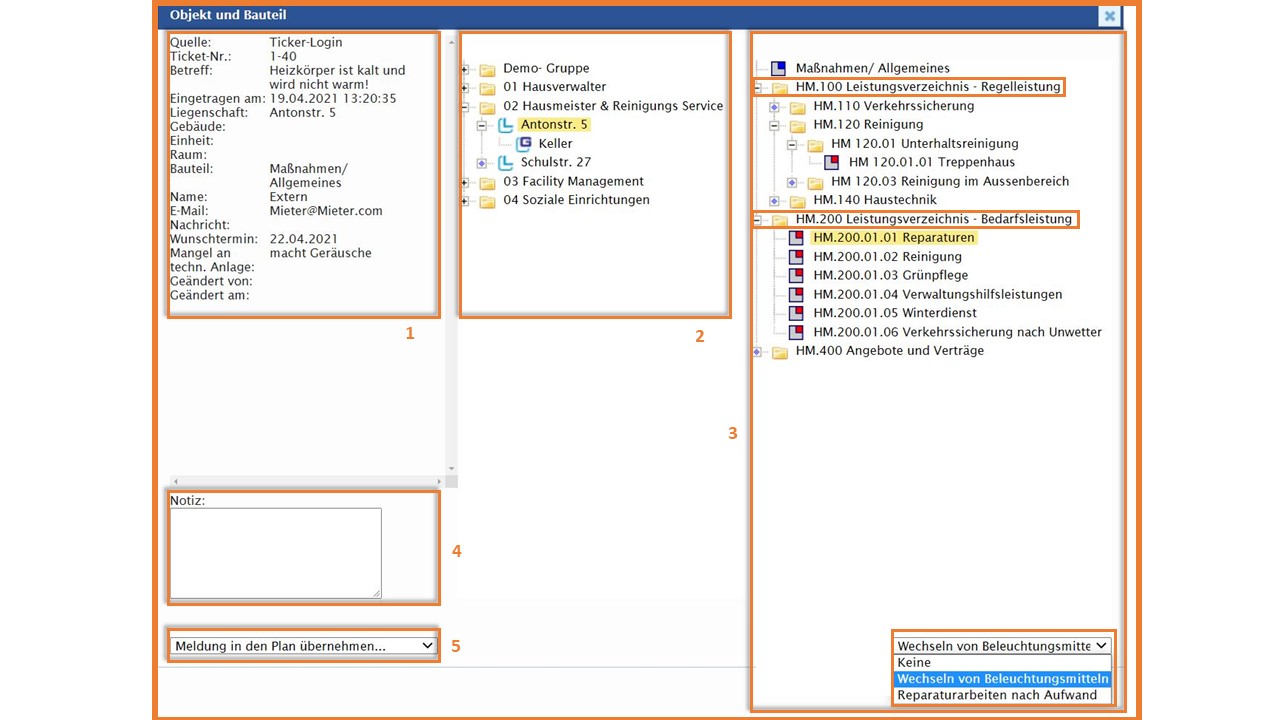Viewport: 1280px width, 720px height.
Task: Click the HM 120.01 Unterhaltsreinigung folder icon
Action: click(816, 144)
